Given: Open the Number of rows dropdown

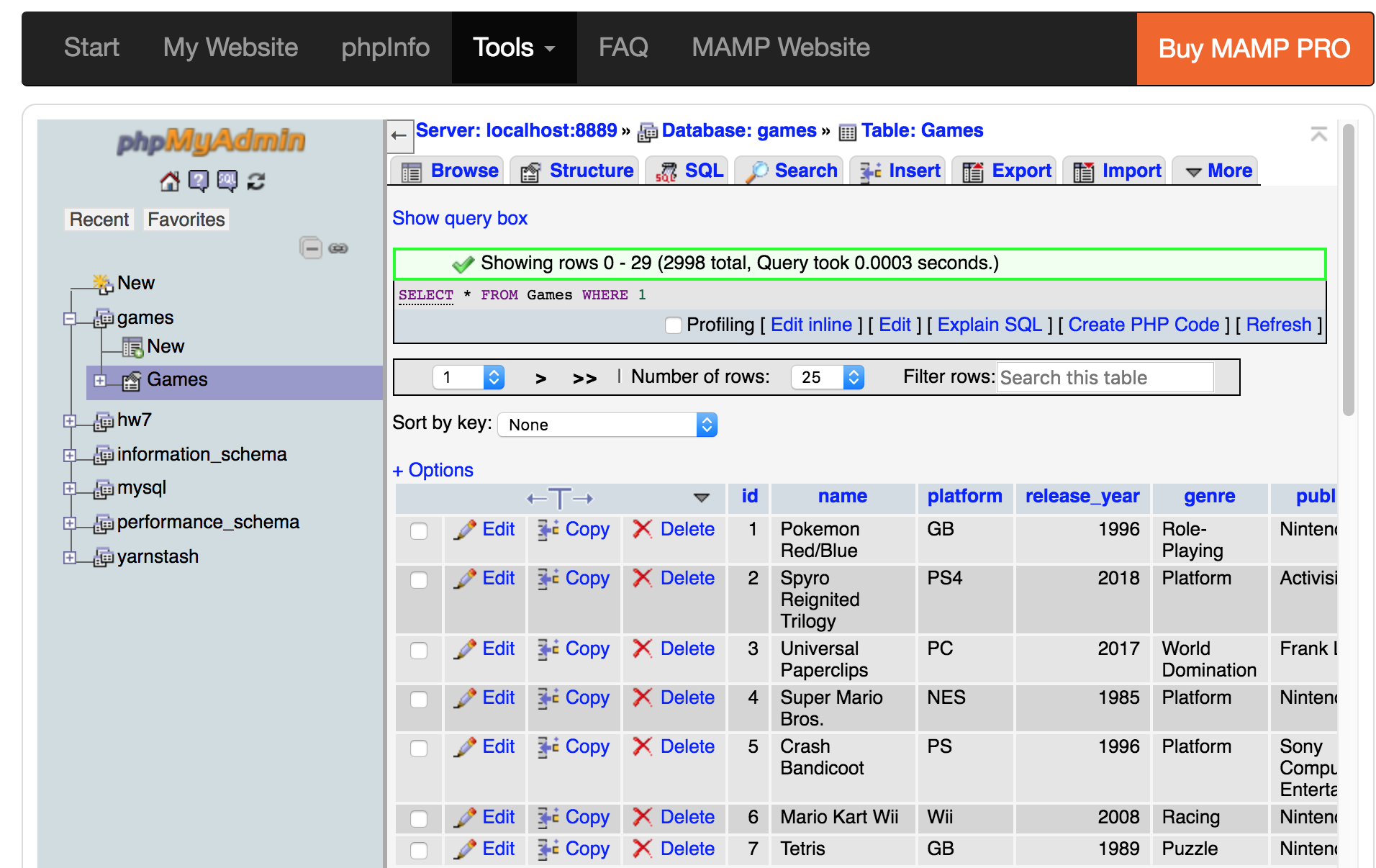Looking at the screenshot, I should coord(827,377).
